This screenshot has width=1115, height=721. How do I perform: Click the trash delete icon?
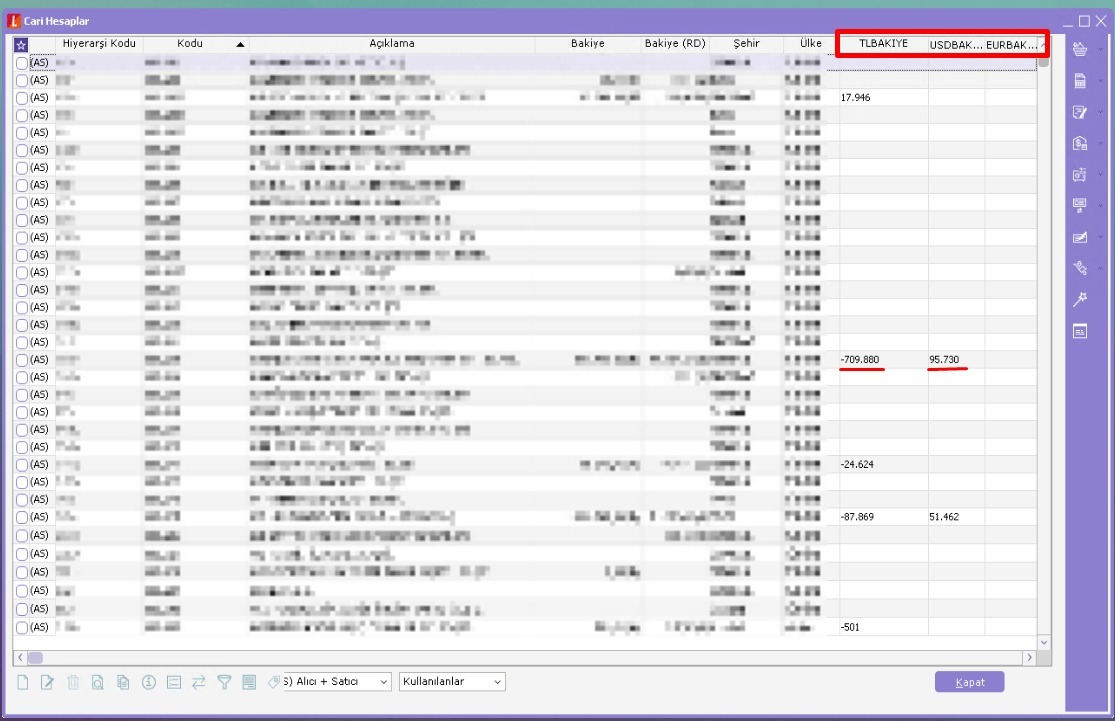[x=73, y=682]
